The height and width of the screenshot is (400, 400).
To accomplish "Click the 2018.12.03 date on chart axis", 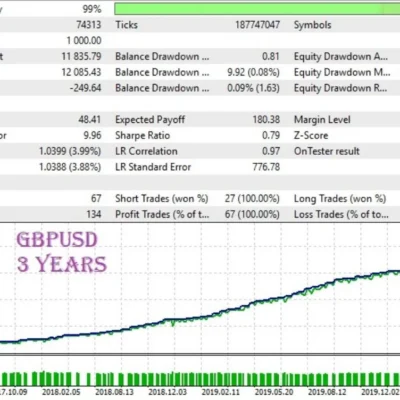I will coord(167,392).
